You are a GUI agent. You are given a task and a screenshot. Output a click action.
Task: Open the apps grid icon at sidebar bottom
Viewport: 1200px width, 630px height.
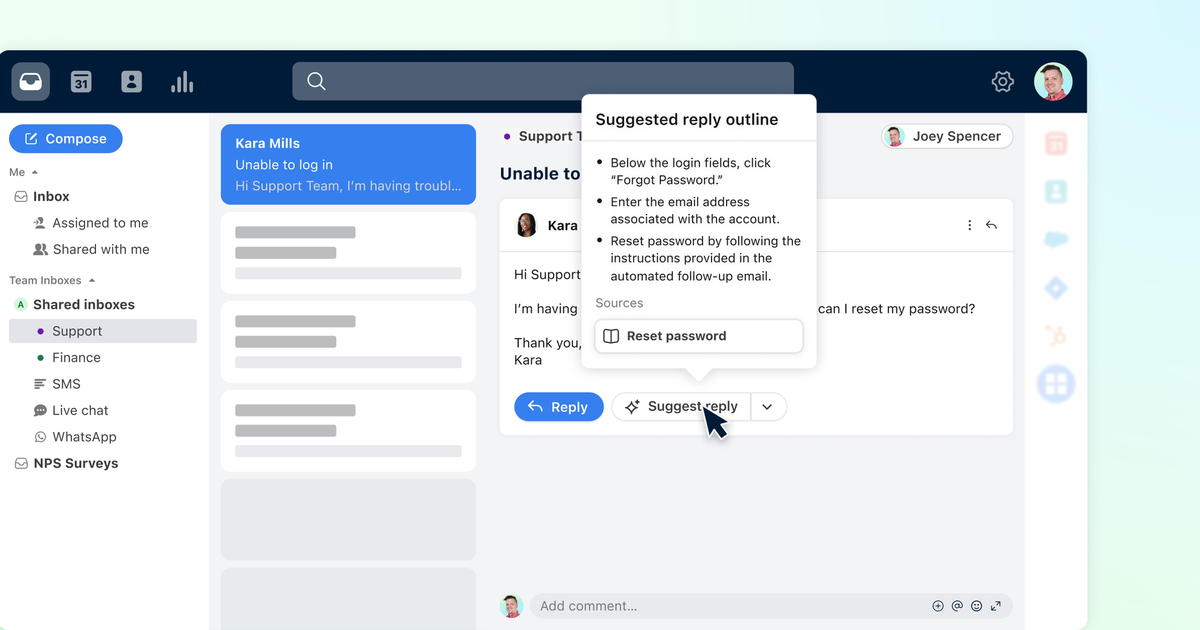point(1055,383)
